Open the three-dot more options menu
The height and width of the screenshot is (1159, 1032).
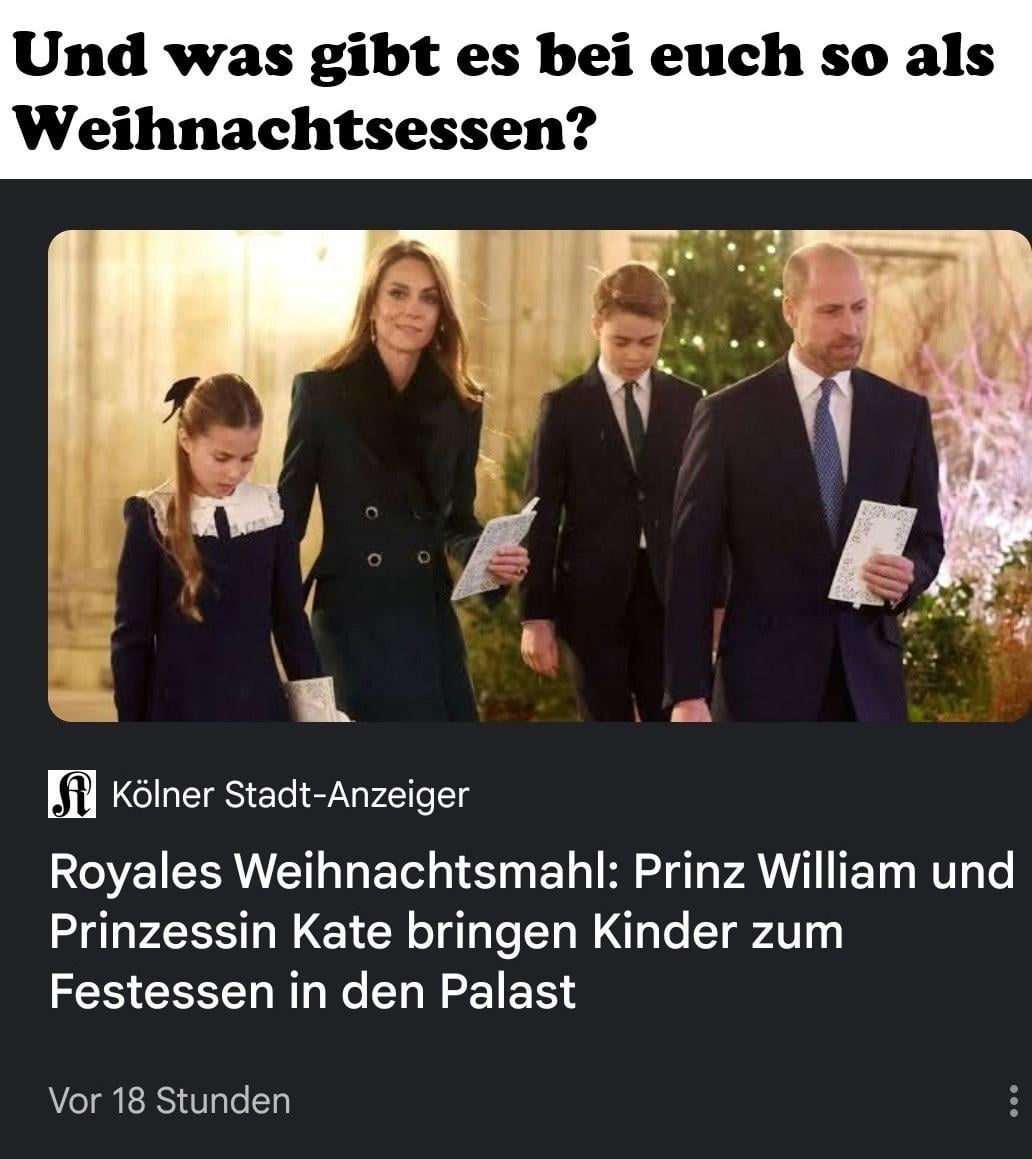(x=1013, y=1101)
